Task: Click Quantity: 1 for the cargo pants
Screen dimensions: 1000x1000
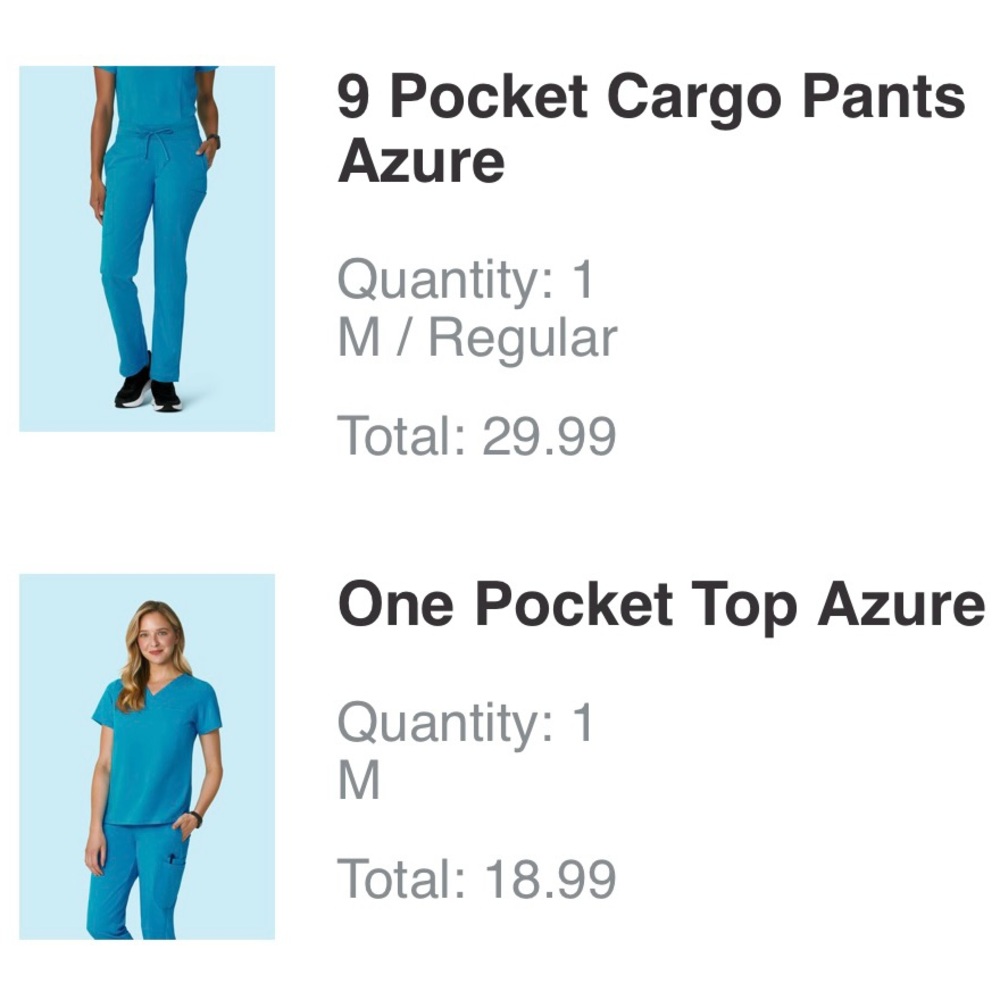Action: tap(465, 281)
